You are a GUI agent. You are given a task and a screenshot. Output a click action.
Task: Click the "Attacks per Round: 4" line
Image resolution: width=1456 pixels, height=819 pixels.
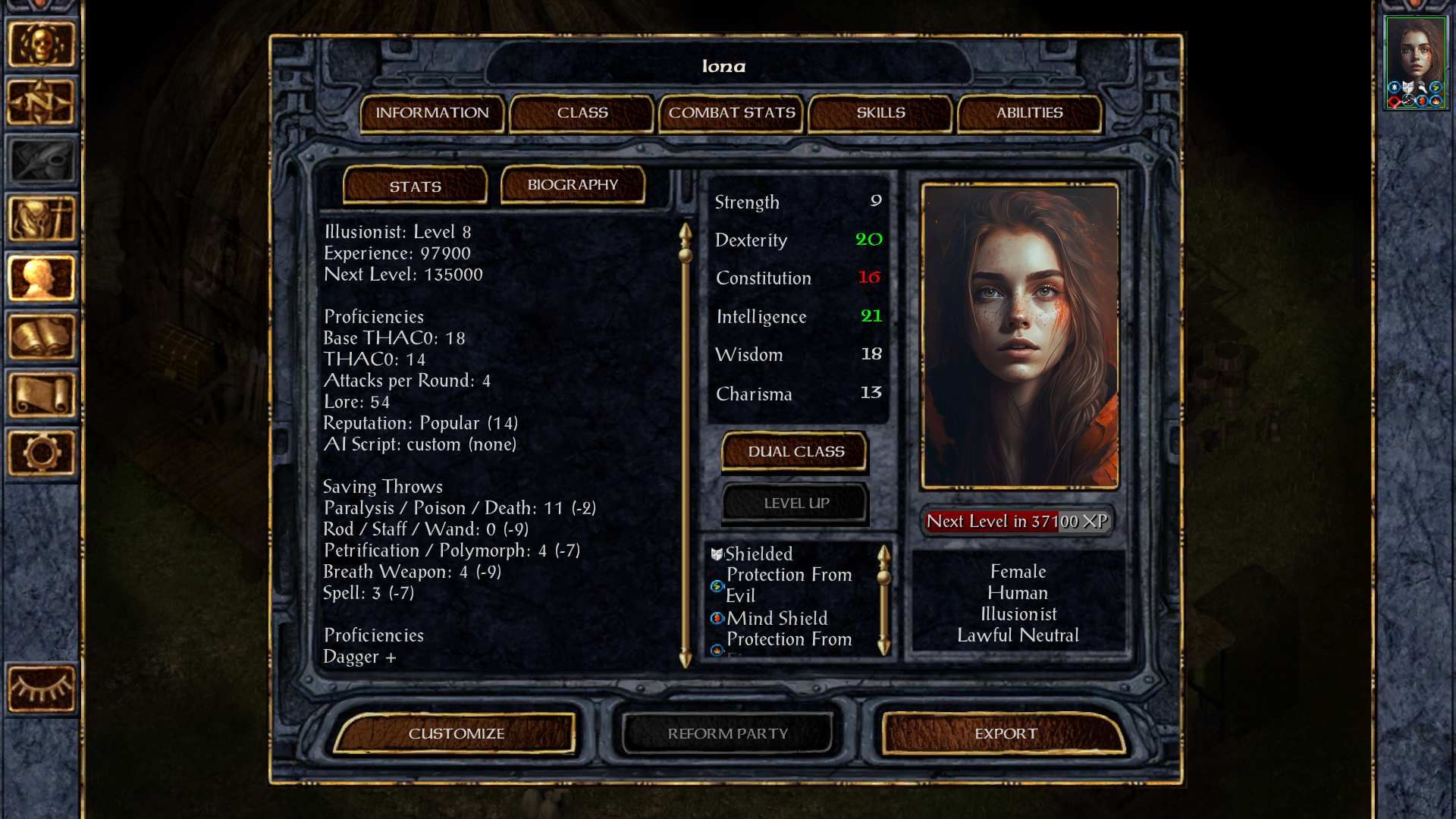pos(407,381)
